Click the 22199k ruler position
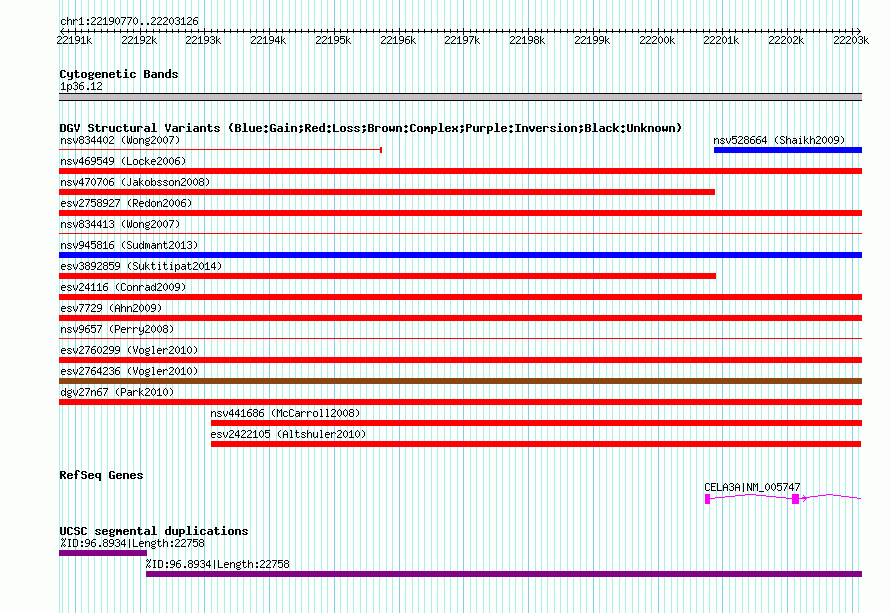The width and height of the screenshot is (890, 613). pyautogui.click(x=592, y=40)
